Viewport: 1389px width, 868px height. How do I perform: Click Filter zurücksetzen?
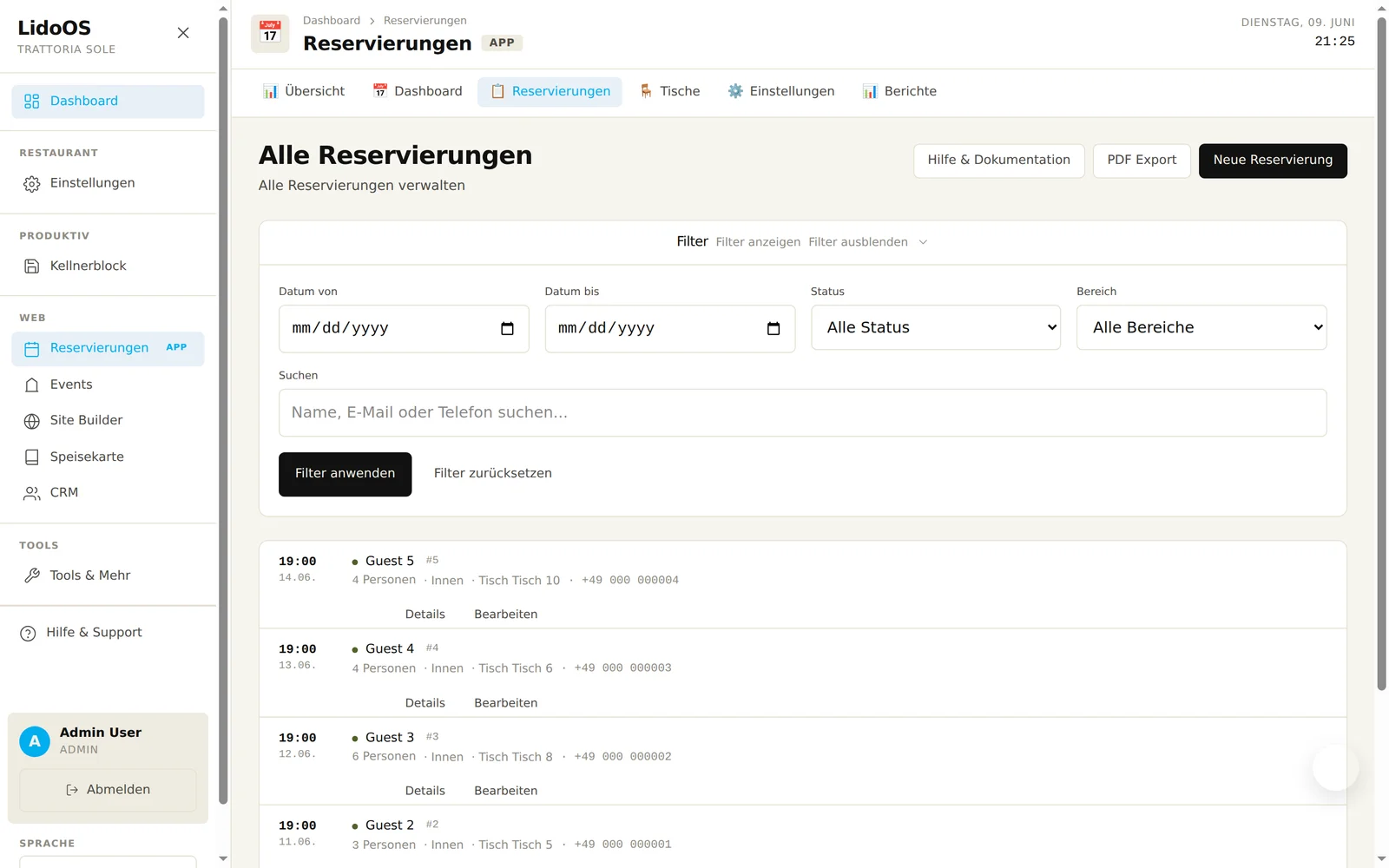tap(493, 474)
